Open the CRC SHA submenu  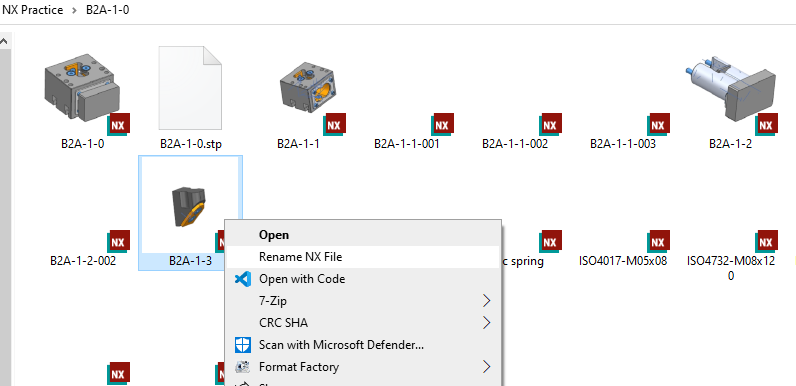tap(363, 323)
